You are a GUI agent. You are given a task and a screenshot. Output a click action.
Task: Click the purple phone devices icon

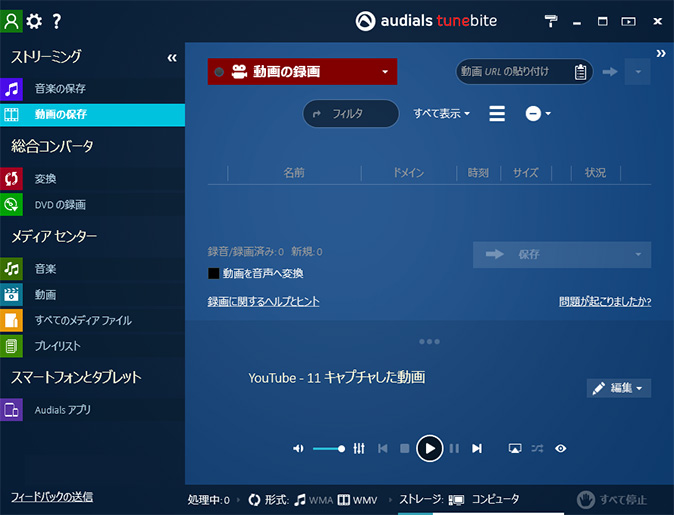[x=11, y=410]
